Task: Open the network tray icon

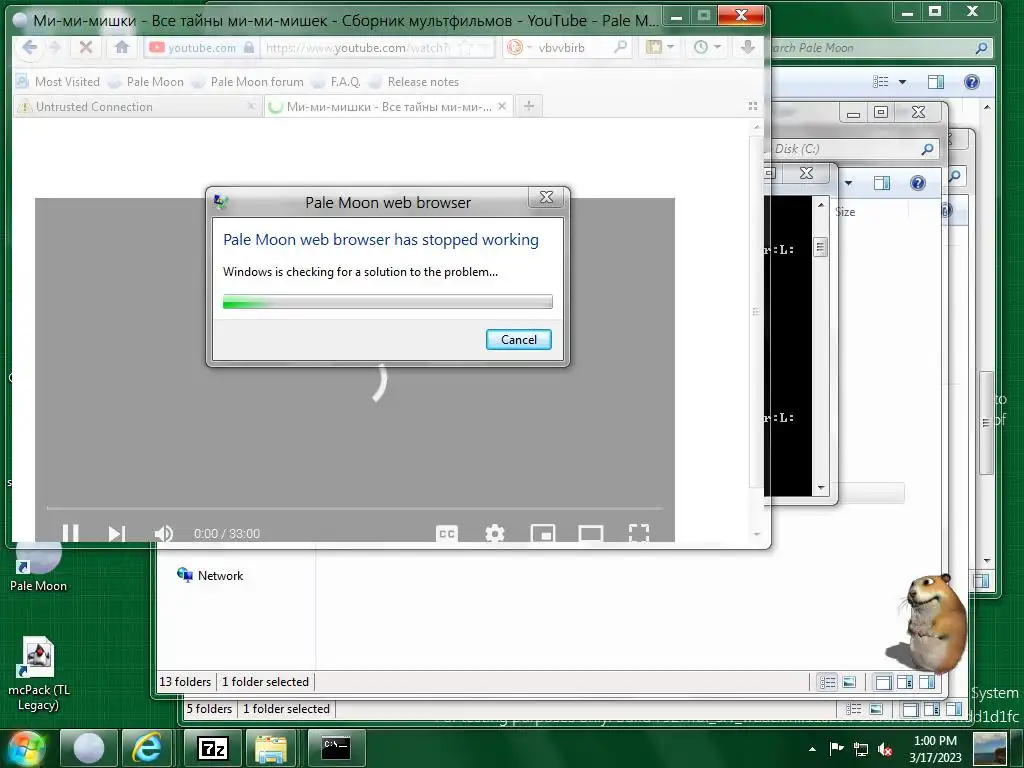Action: click(x=861, y=749)
